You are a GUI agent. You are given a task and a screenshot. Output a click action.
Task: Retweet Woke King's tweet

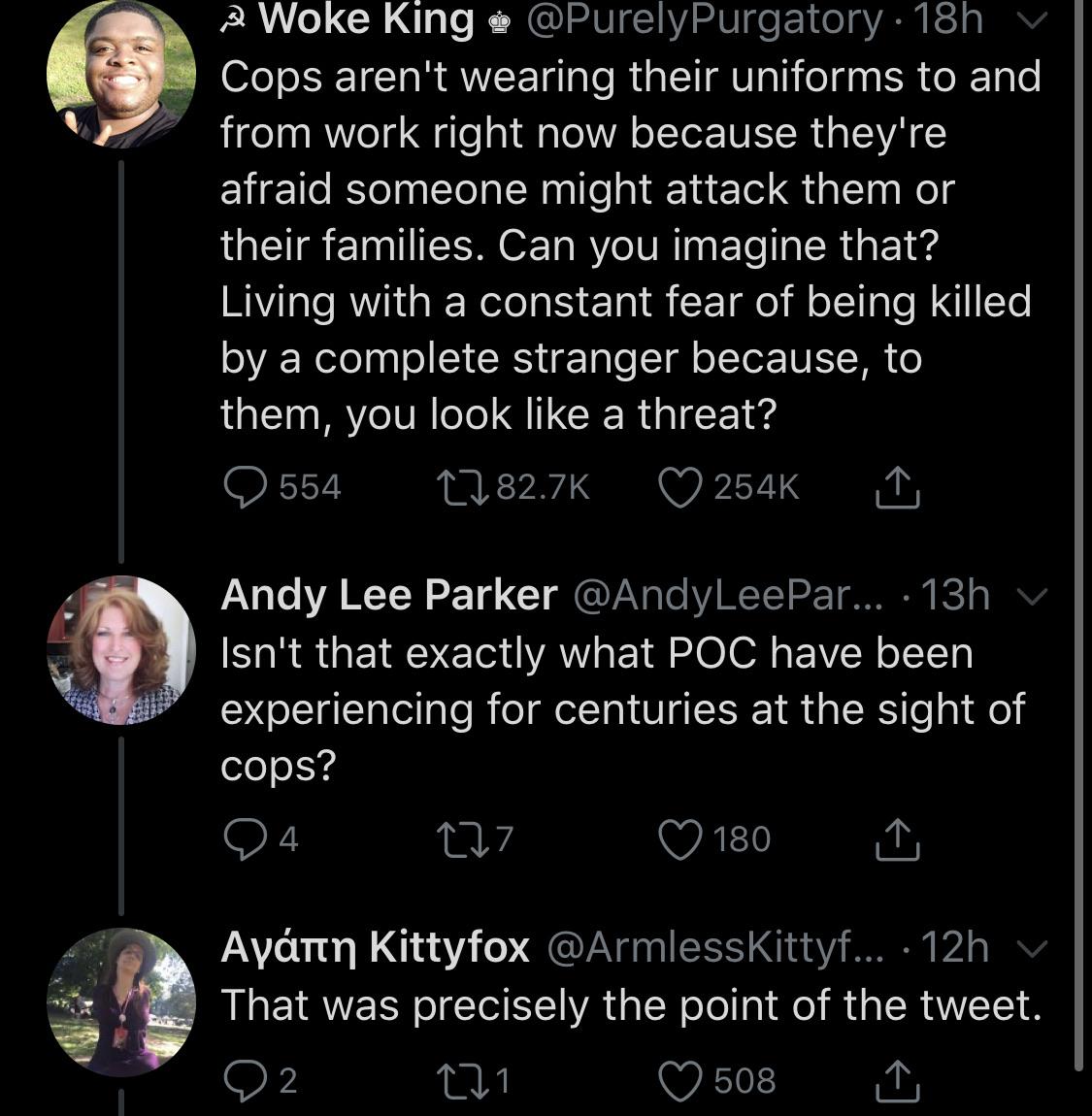[x=459, y=487]
